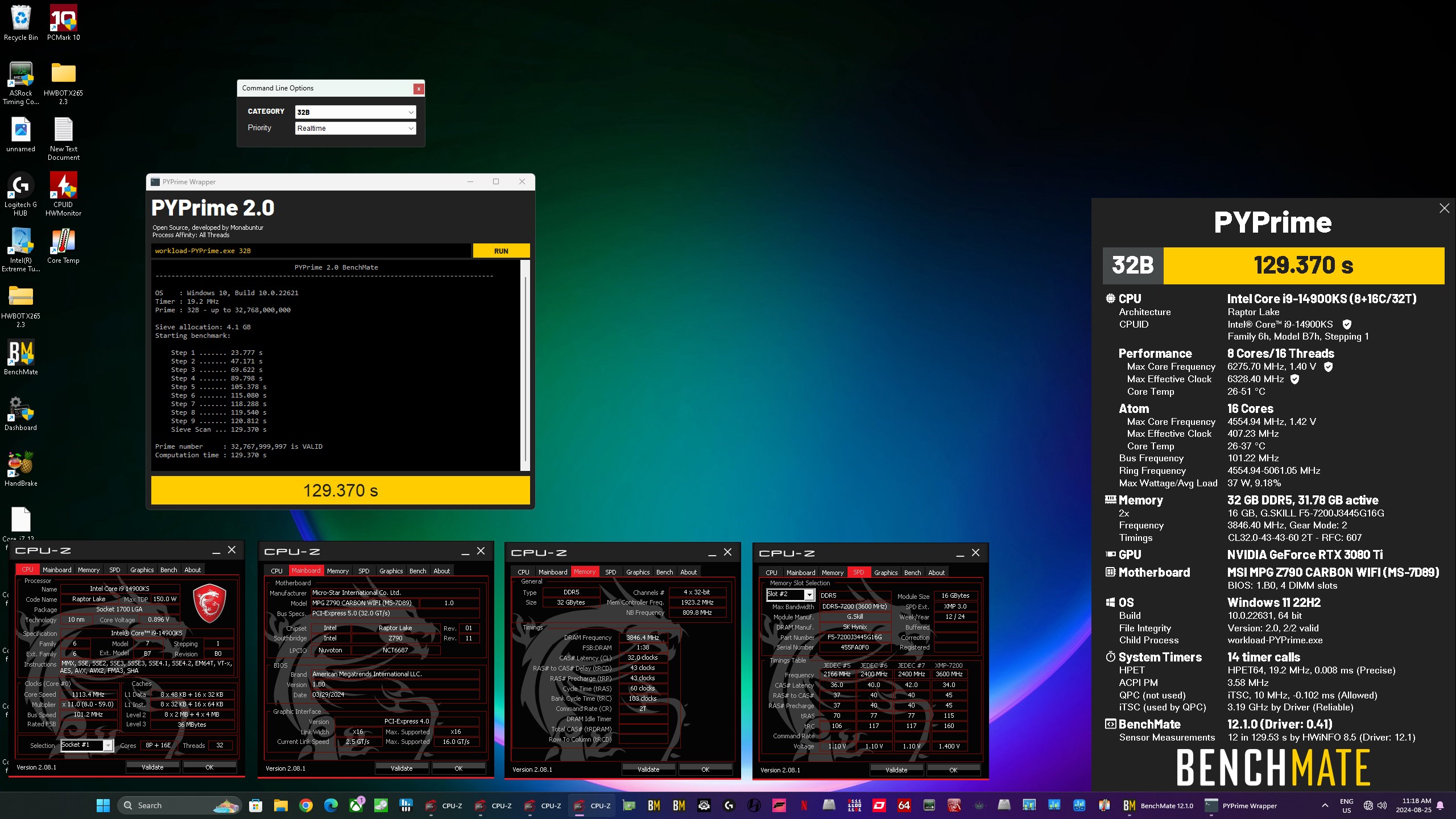Click Validate in the SPD CPU-Z window

tap(896, 770)
